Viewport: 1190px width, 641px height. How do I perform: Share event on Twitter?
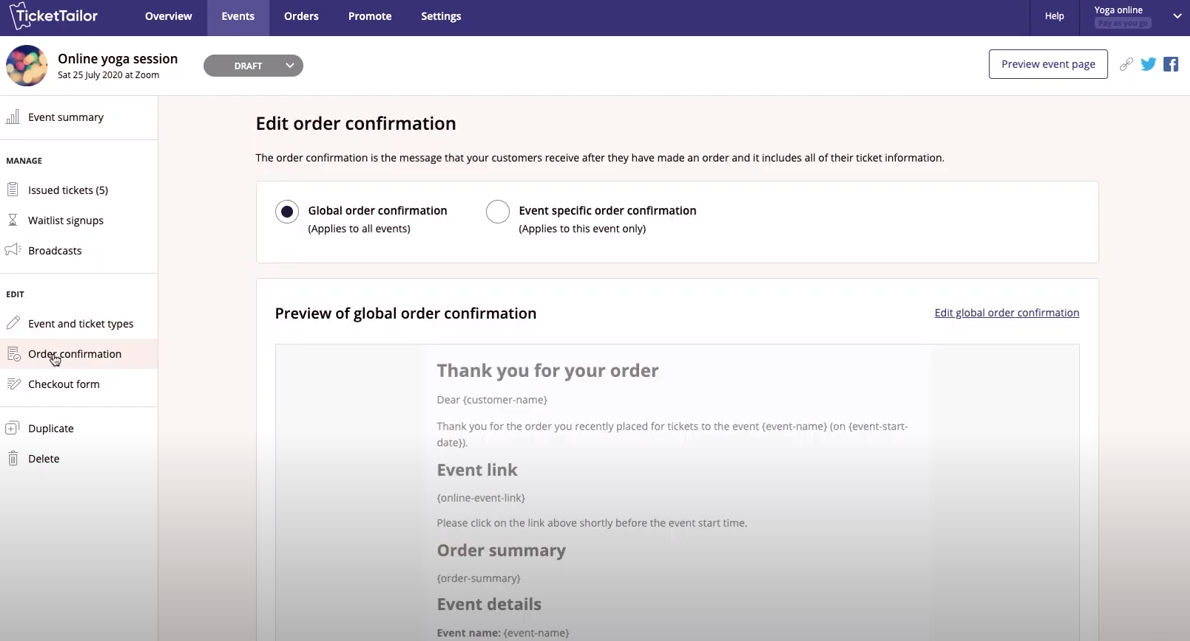click(x=1148, y=64)
